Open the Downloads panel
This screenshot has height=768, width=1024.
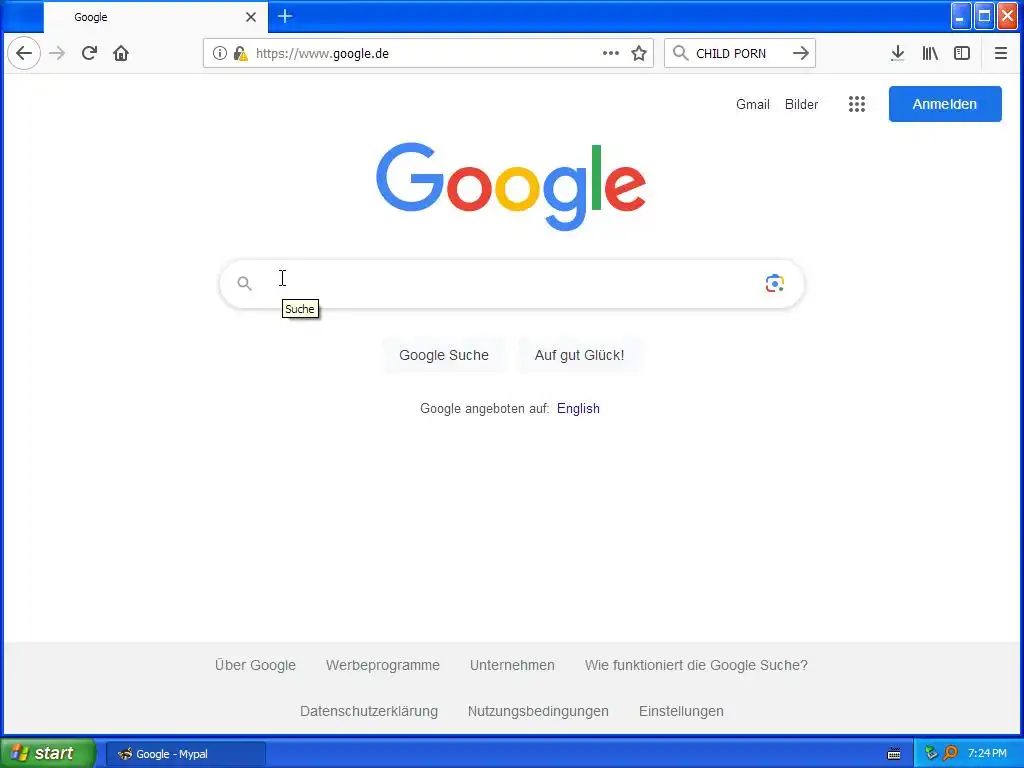point(897,53)
